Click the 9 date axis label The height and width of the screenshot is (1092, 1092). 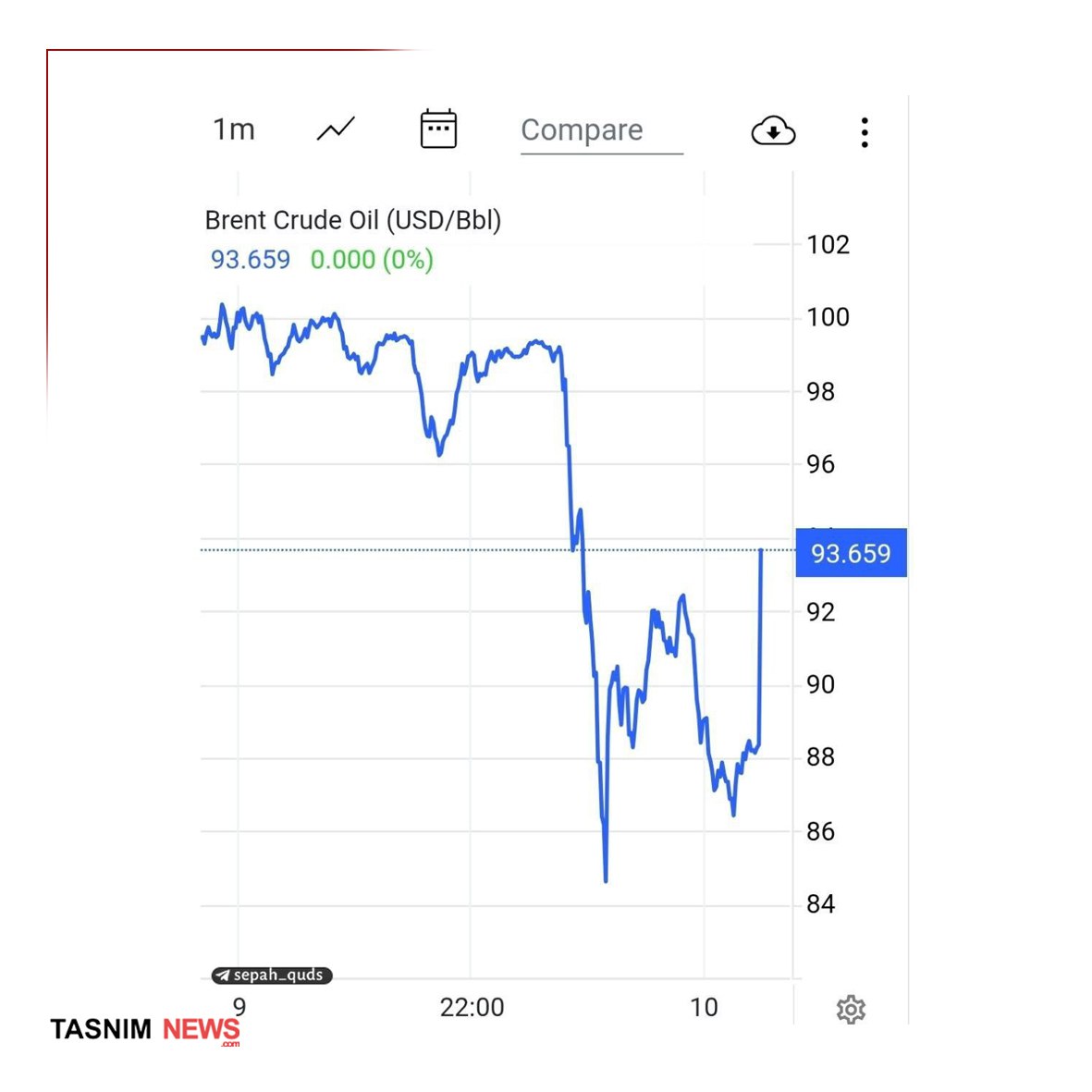tap(239, 1005)
